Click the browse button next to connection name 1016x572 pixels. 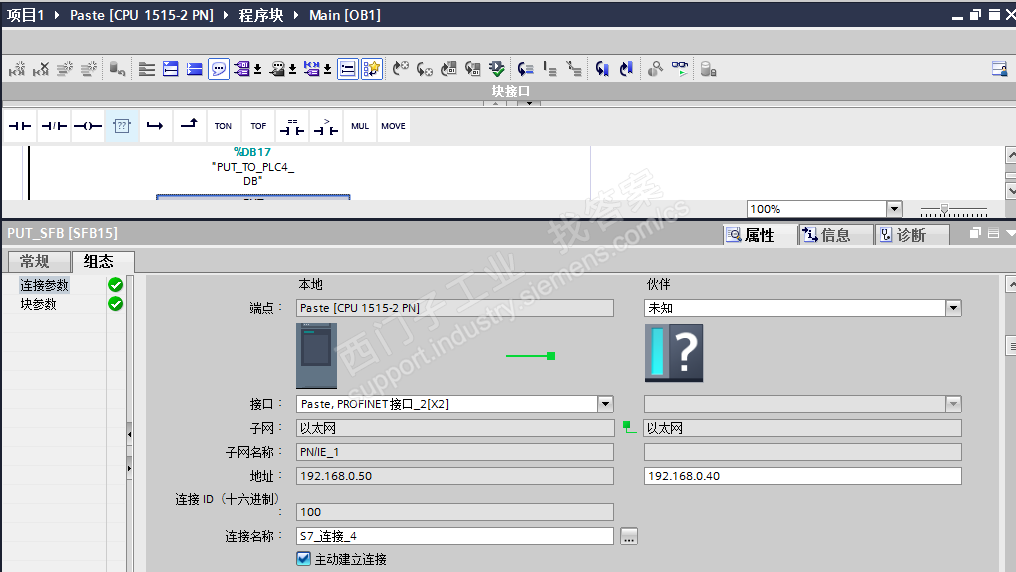pos(629,536)
